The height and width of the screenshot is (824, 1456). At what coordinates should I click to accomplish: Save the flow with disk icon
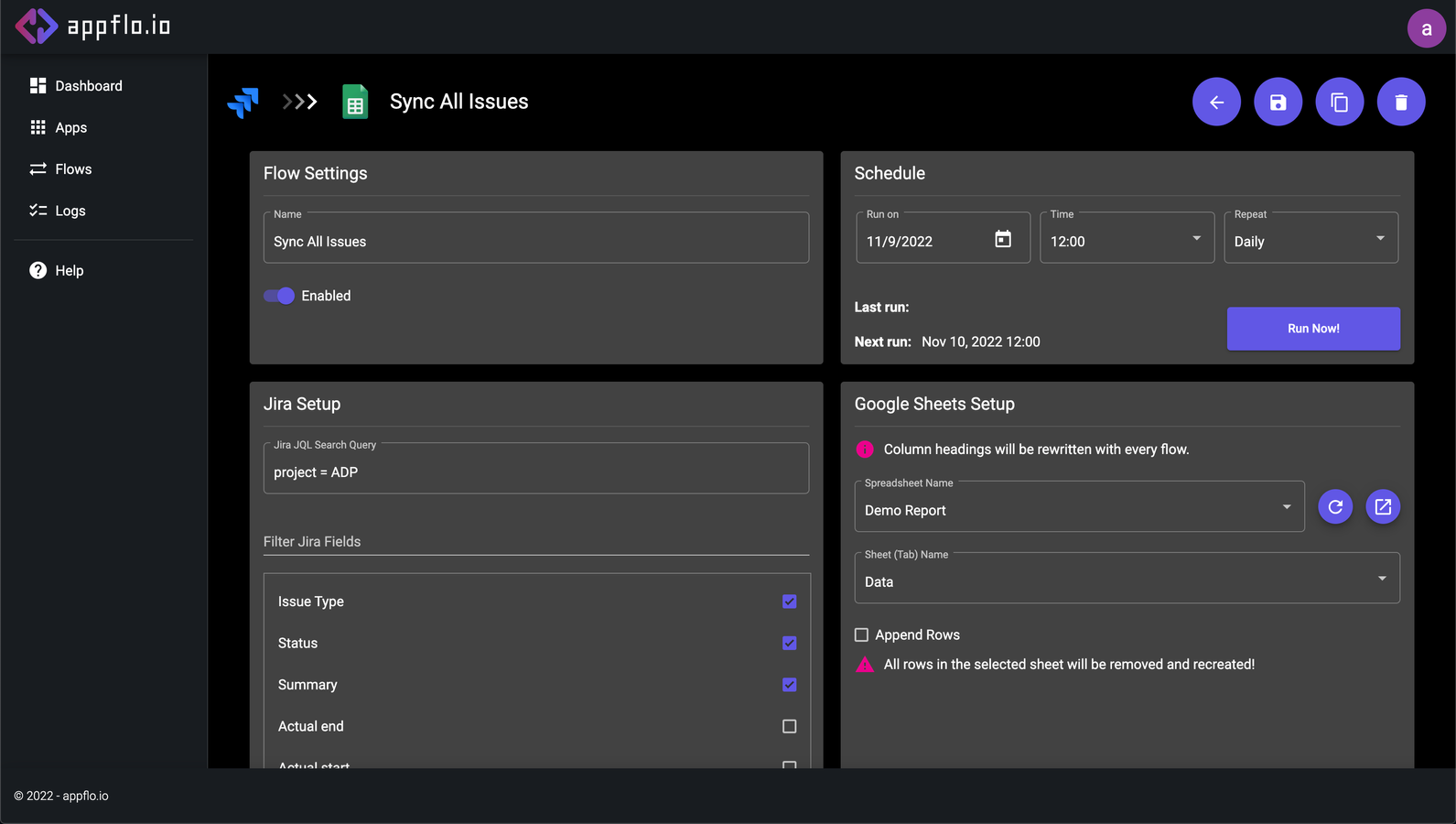coord(1278,102)
